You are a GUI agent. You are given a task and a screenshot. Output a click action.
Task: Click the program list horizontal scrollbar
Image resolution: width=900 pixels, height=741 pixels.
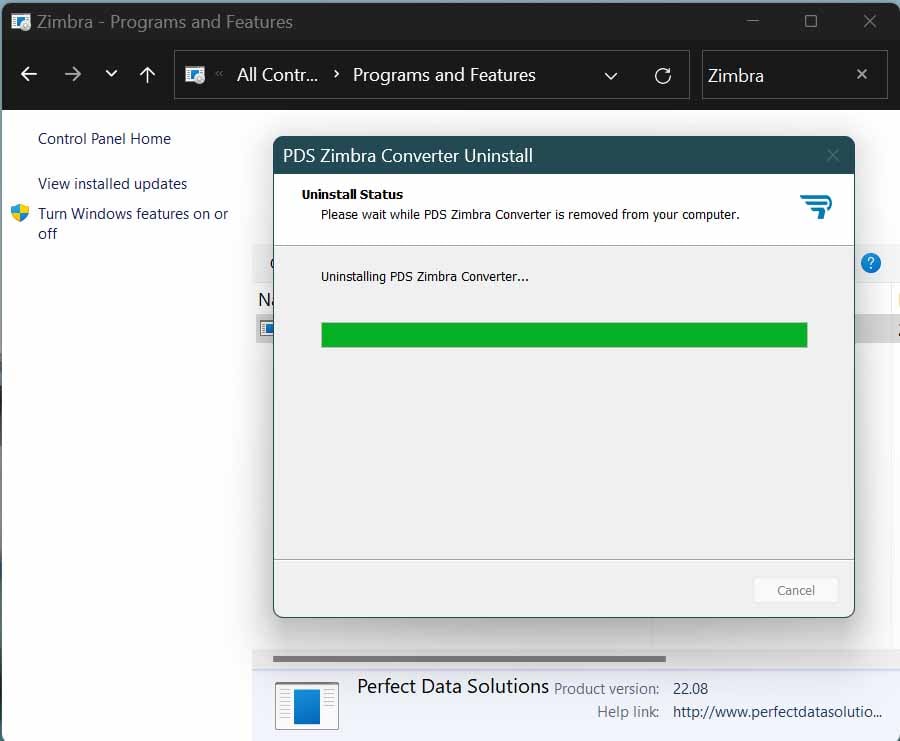(469, 659)
